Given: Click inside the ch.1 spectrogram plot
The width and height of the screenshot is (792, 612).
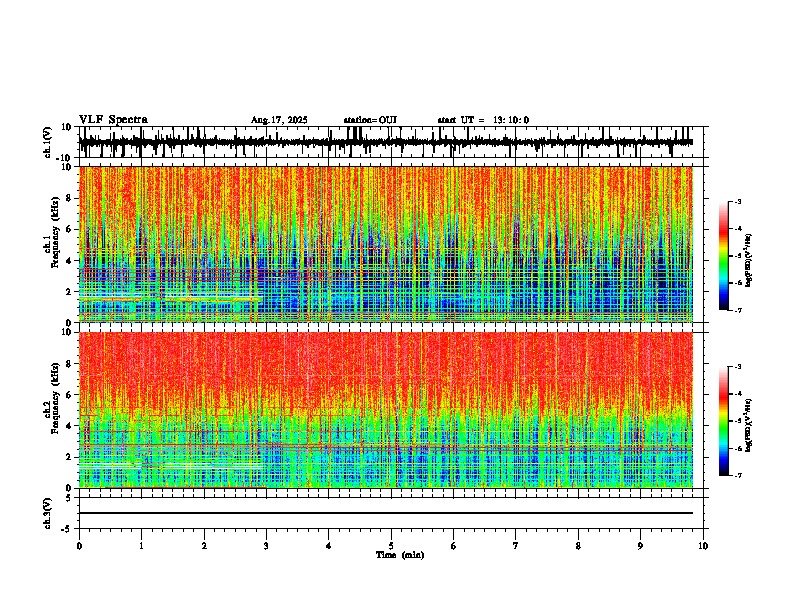Looking at the screenshot, I should [386, 244].
